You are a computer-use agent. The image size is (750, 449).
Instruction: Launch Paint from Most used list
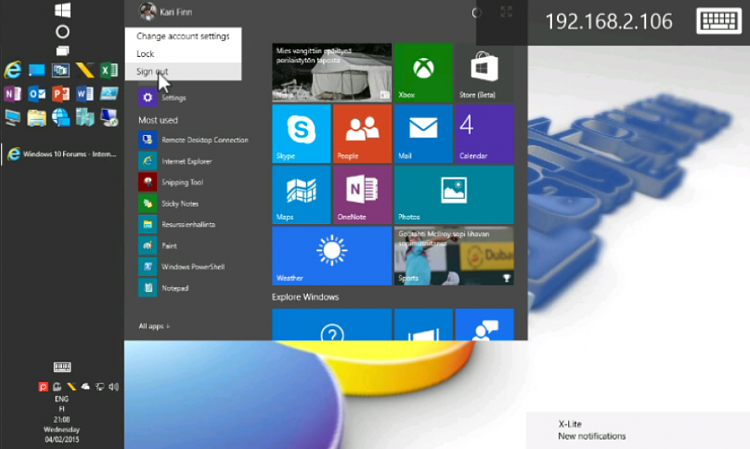158,245
